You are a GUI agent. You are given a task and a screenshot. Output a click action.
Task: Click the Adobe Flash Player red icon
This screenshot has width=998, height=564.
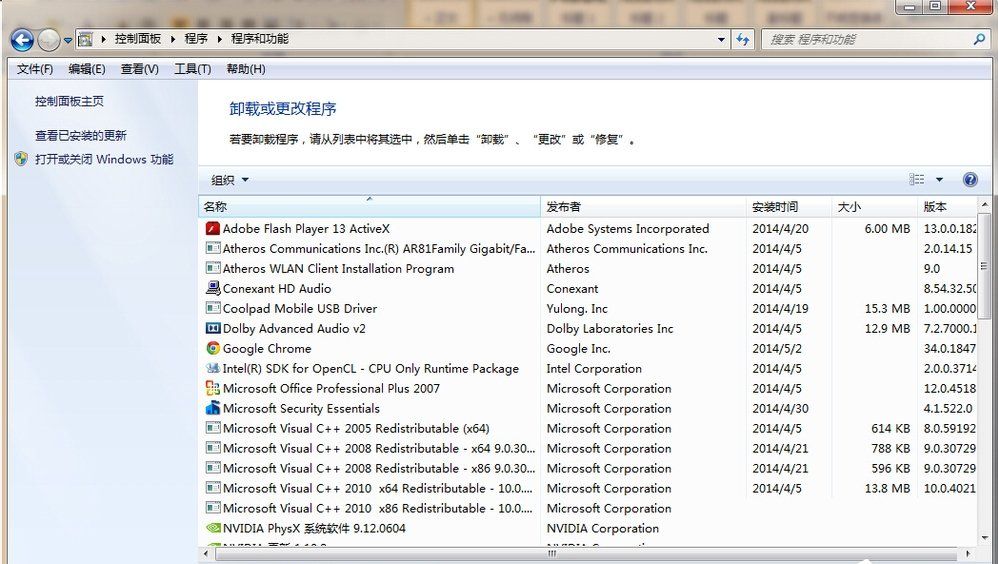click(213, 229)
